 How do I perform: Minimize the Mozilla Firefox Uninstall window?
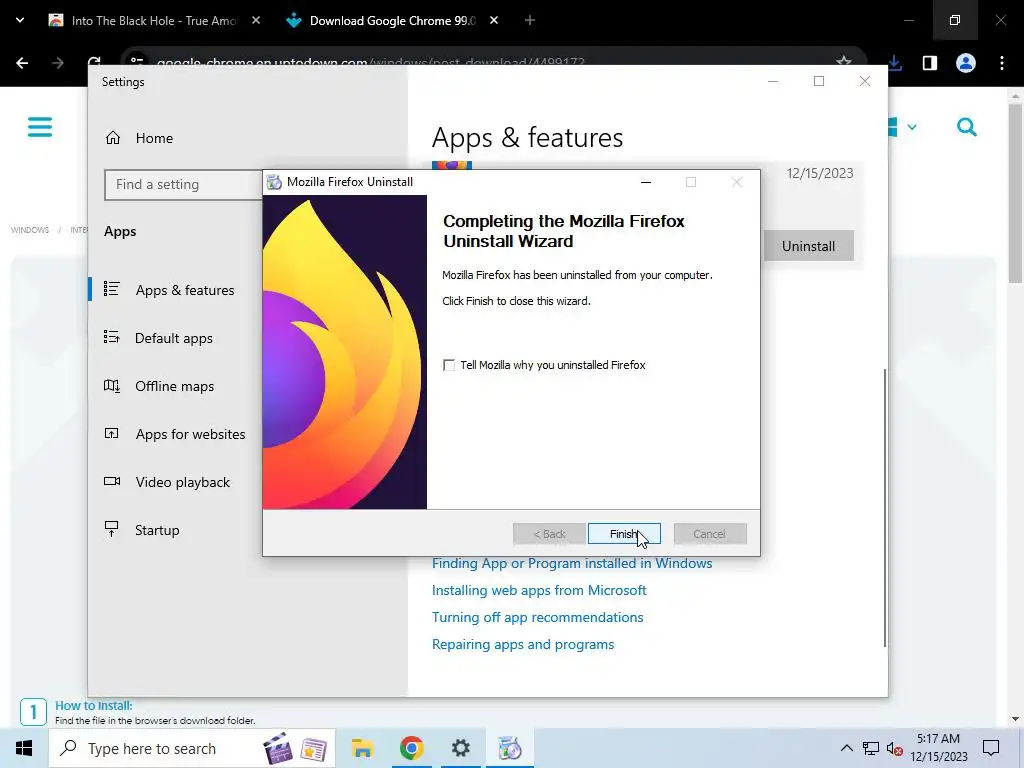click(x=646, y=182)
